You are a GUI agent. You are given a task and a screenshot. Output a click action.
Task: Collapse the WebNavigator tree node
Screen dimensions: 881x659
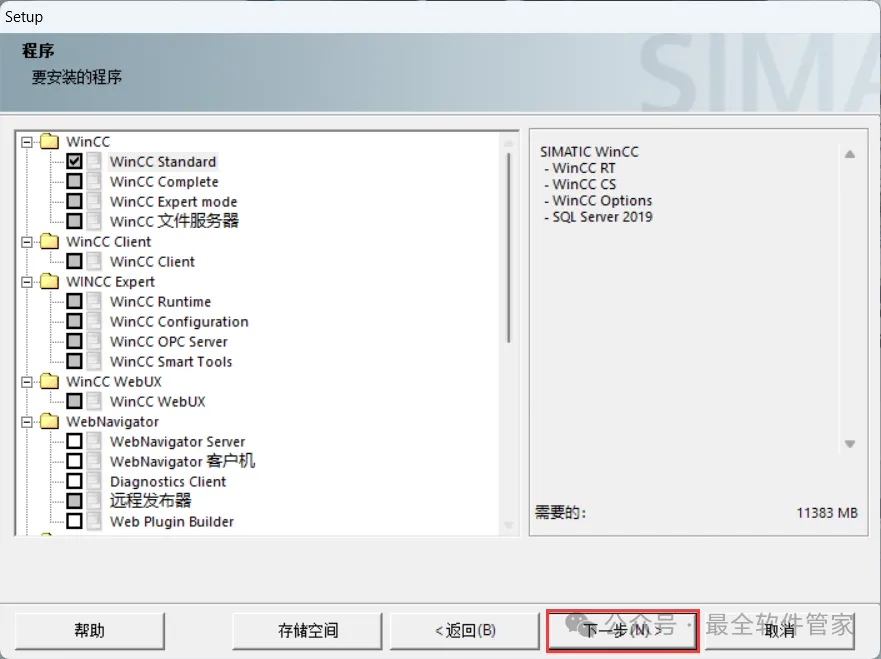pyautogui.click(x=26, y=422)
